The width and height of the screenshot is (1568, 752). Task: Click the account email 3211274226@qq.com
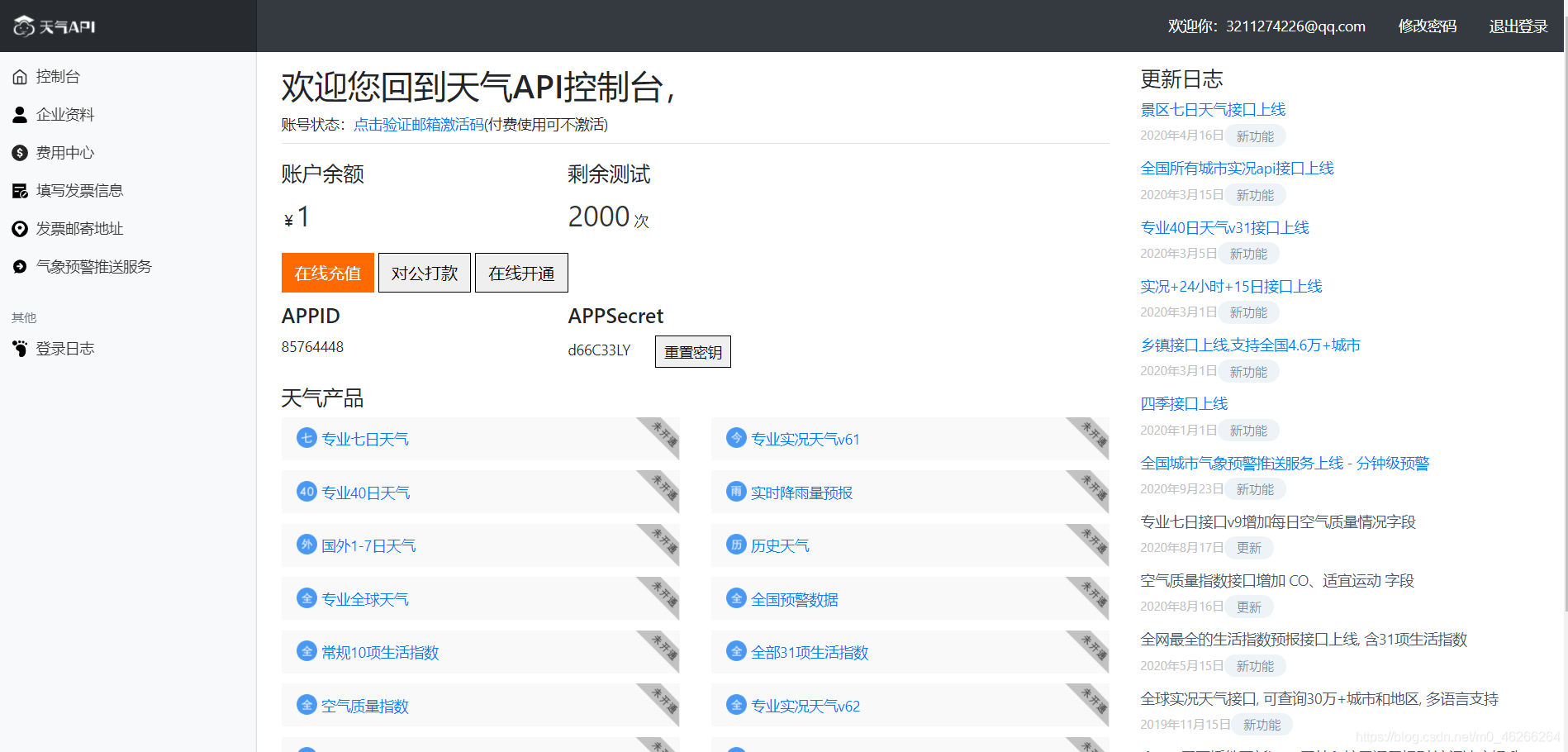click(x=1295, y=26)
